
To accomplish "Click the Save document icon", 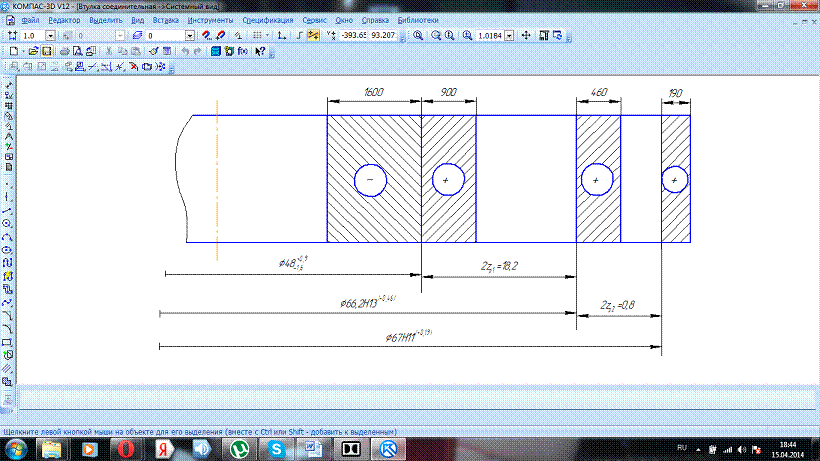I will point(47,49).
